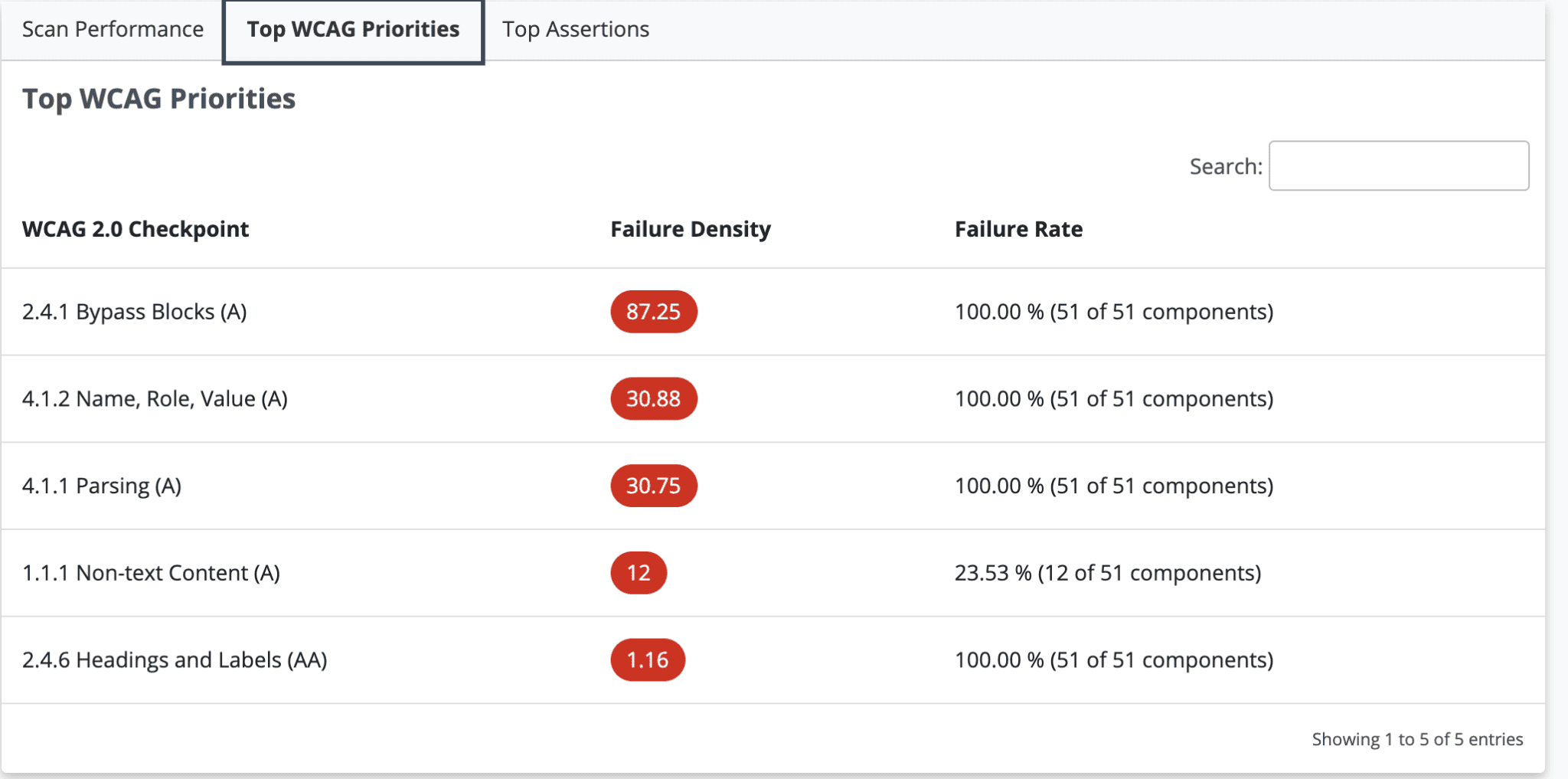Click into the Search input field

[x=1398, y=165]
